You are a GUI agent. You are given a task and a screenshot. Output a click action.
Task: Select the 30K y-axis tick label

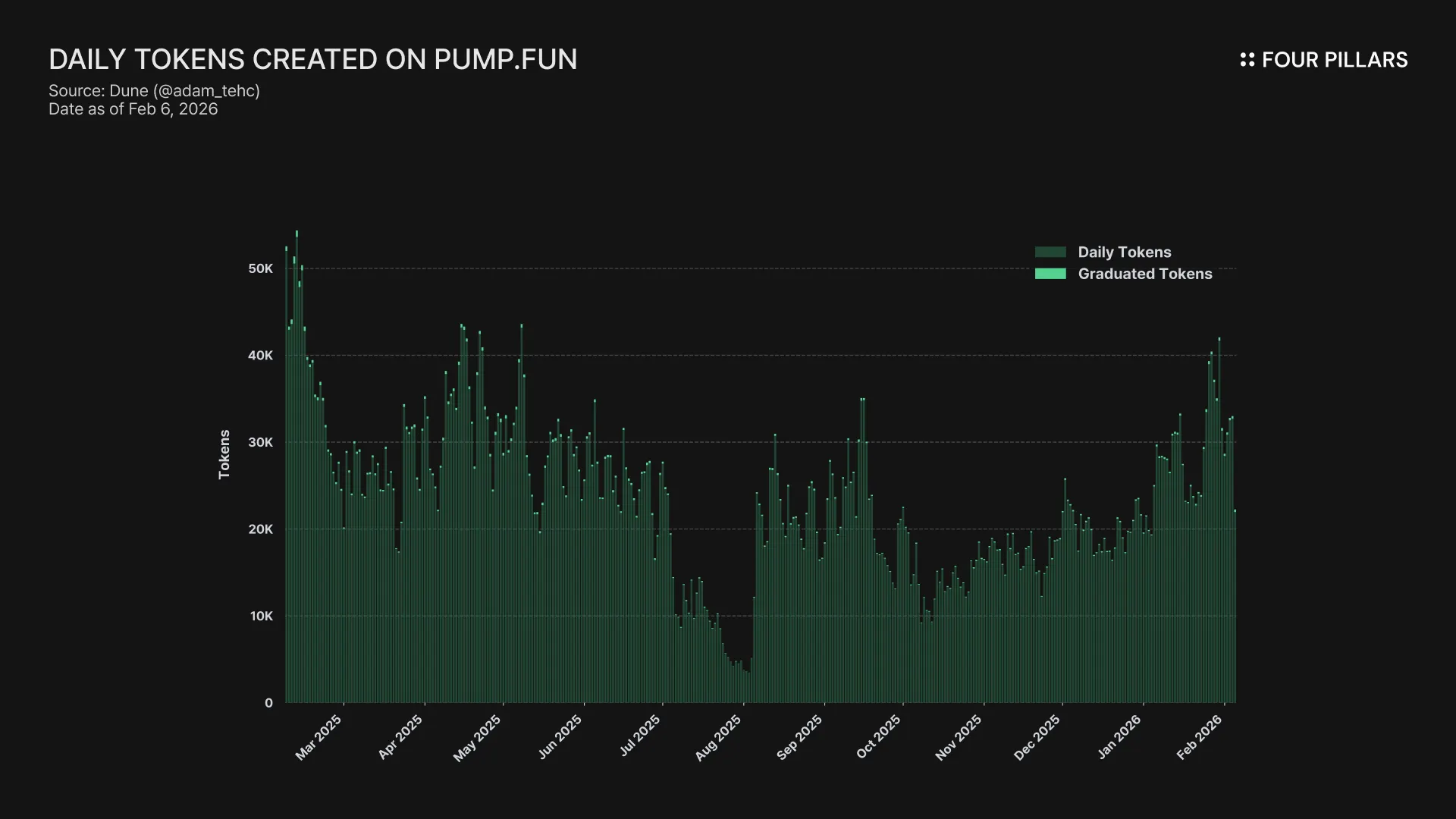pyautogui.click(x=260, y=442)
